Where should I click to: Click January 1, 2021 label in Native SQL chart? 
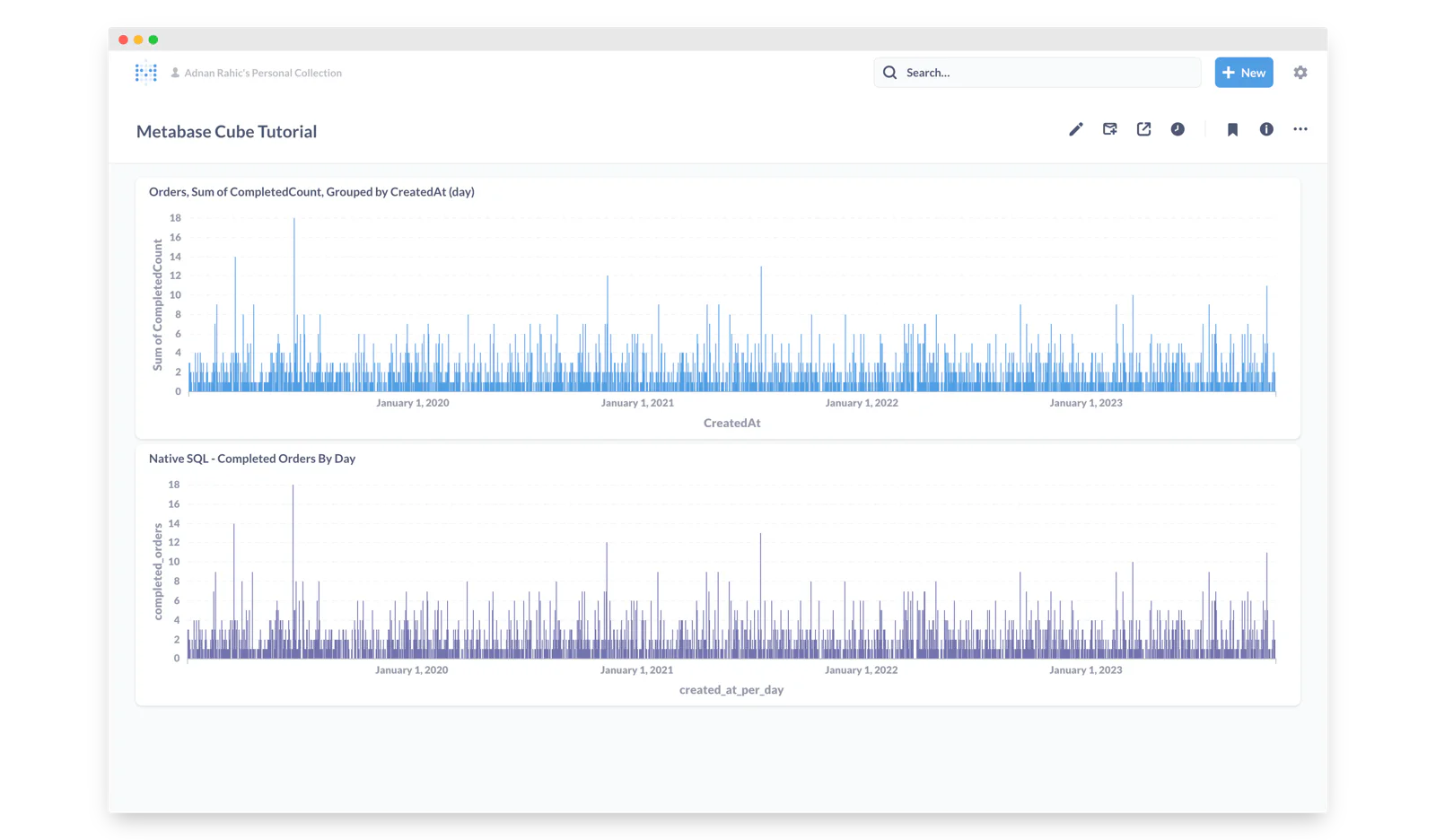636,670
